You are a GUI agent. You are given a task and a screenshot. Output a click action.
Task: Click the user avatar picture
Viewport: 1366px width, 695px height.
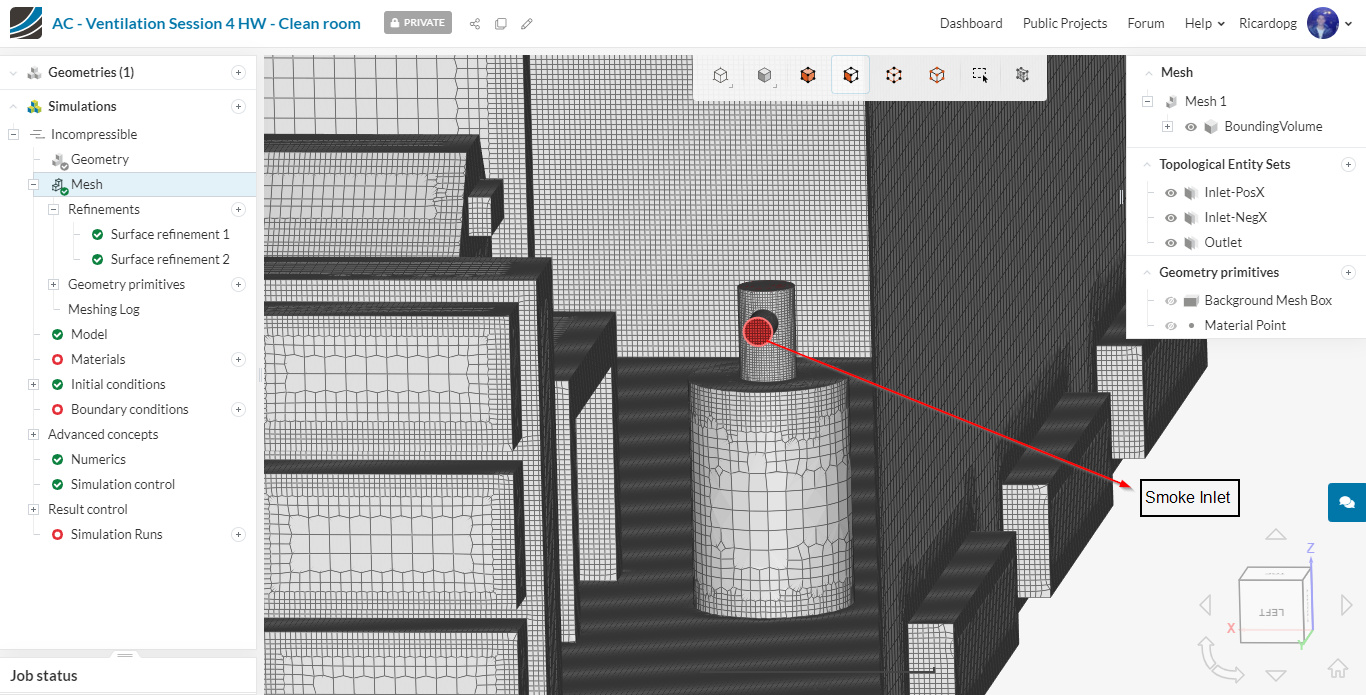click(x=1323, y=23)
